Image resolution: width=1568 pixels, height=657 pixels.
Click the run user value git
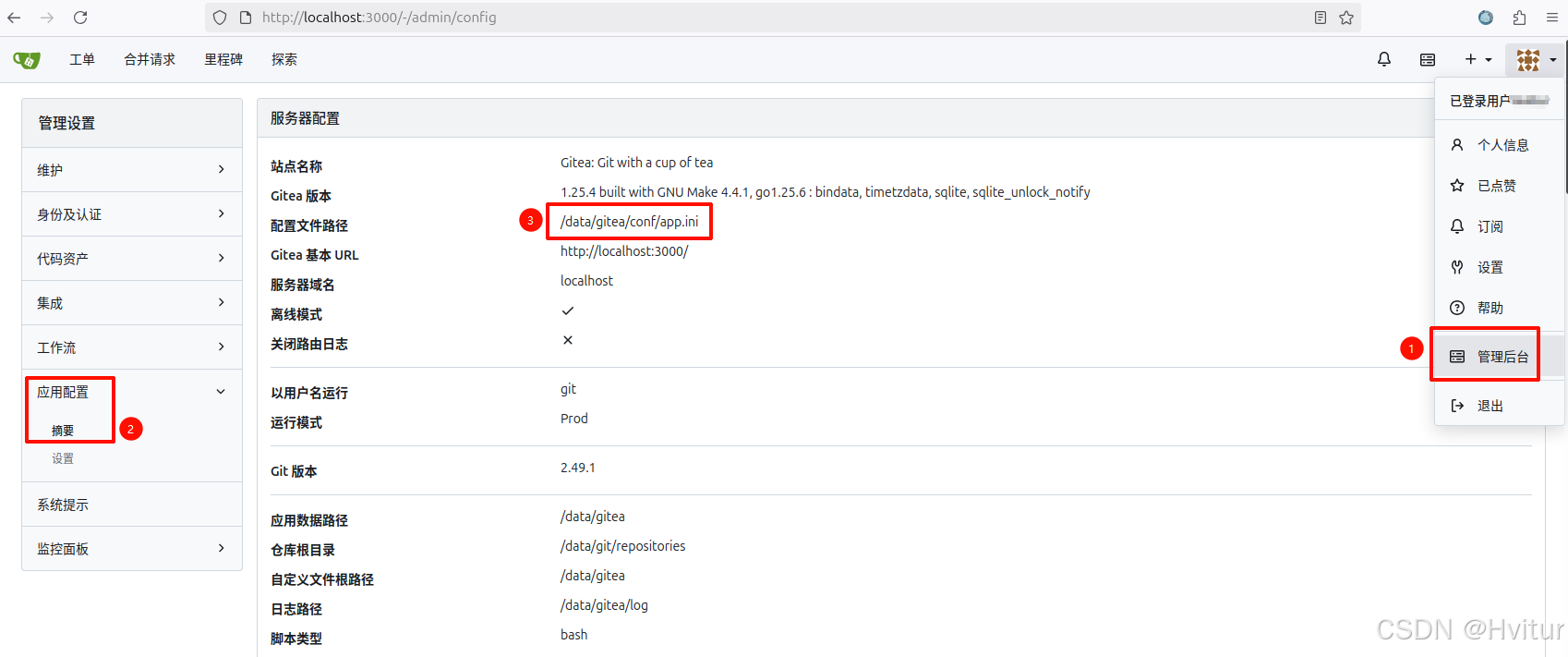[x=568, y=389]
